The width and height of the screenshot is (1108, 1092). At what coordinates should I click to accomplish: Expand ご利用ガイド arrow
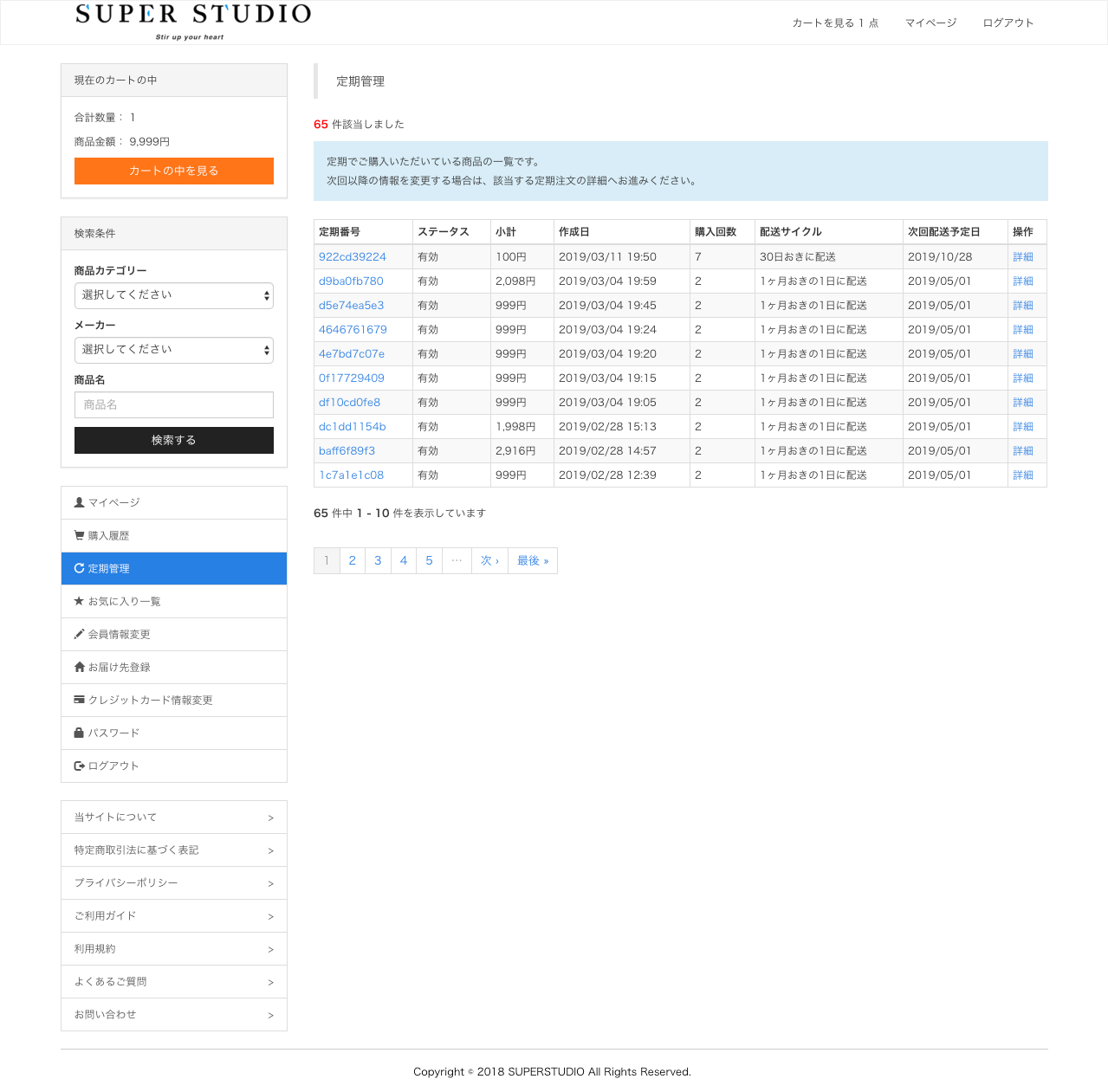(270, 916)
